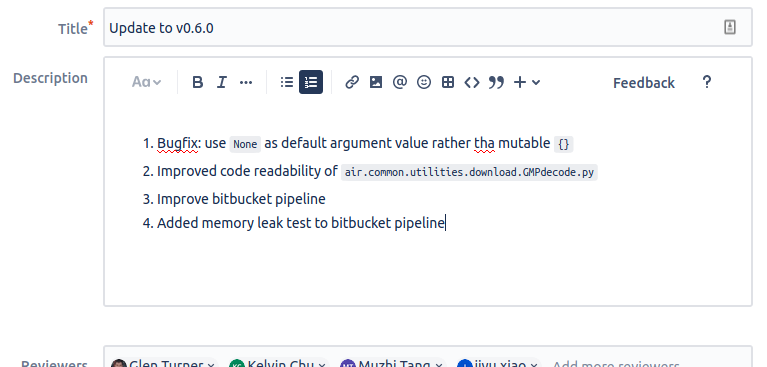Toggle the numbered list button
The width and height of the screenshot is (767, 367).
[311, 82]
